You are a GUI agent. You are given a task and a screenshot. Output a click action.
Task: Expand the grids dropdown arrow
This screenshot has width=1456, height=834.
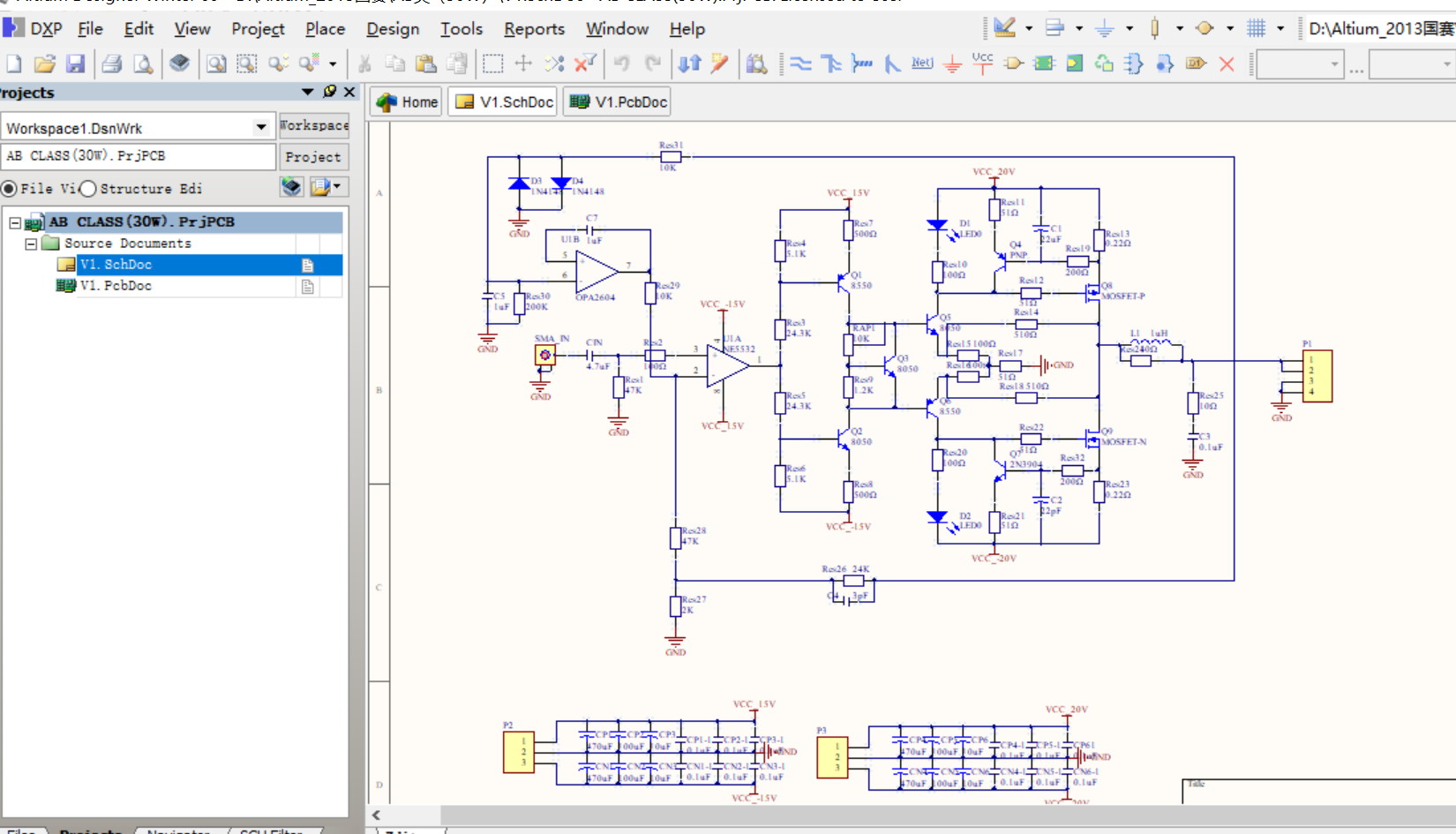coord(1280,28)
